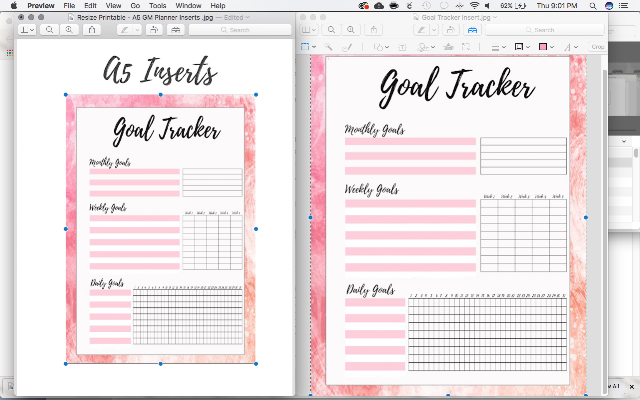Click the Edited title dropdown arrow
The image size is (640, 400).
click(x=248, y=18)
